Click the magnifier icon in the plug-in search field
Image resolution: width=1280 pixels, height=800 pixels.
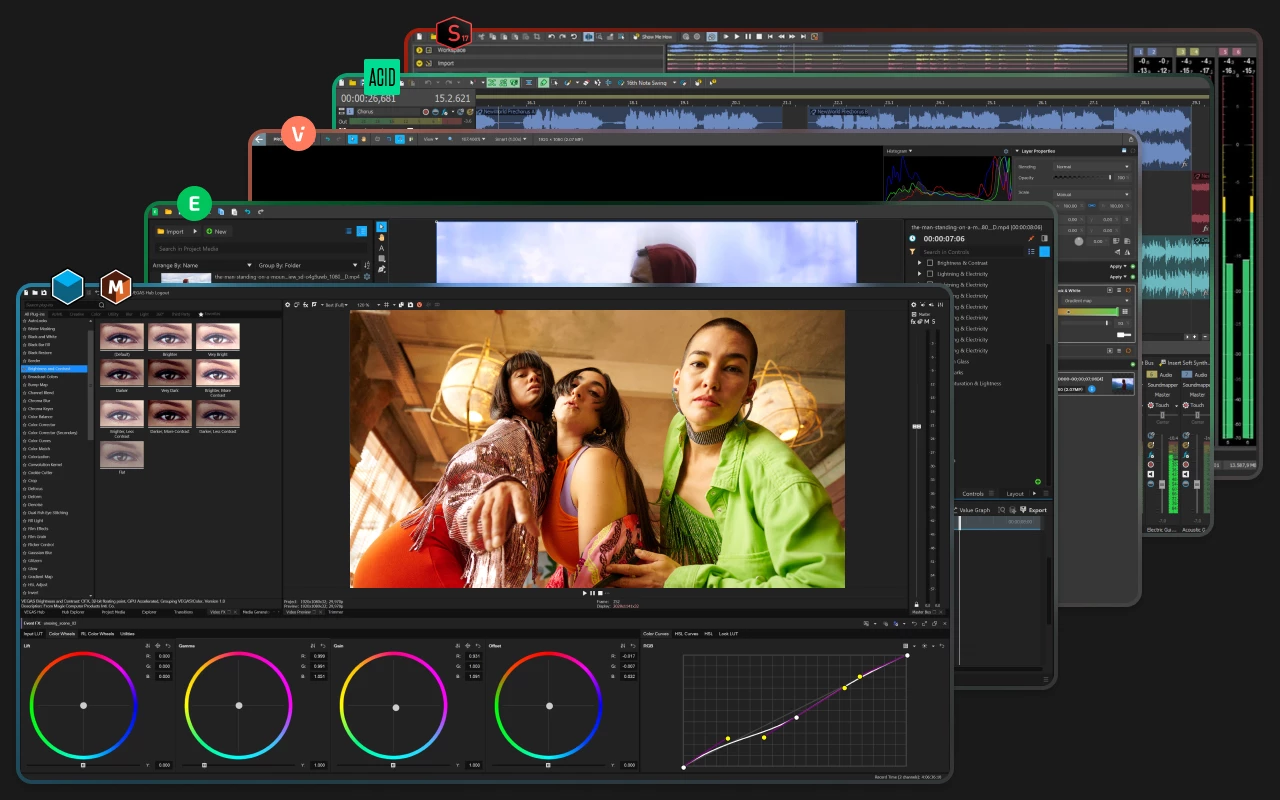[102, 305]
